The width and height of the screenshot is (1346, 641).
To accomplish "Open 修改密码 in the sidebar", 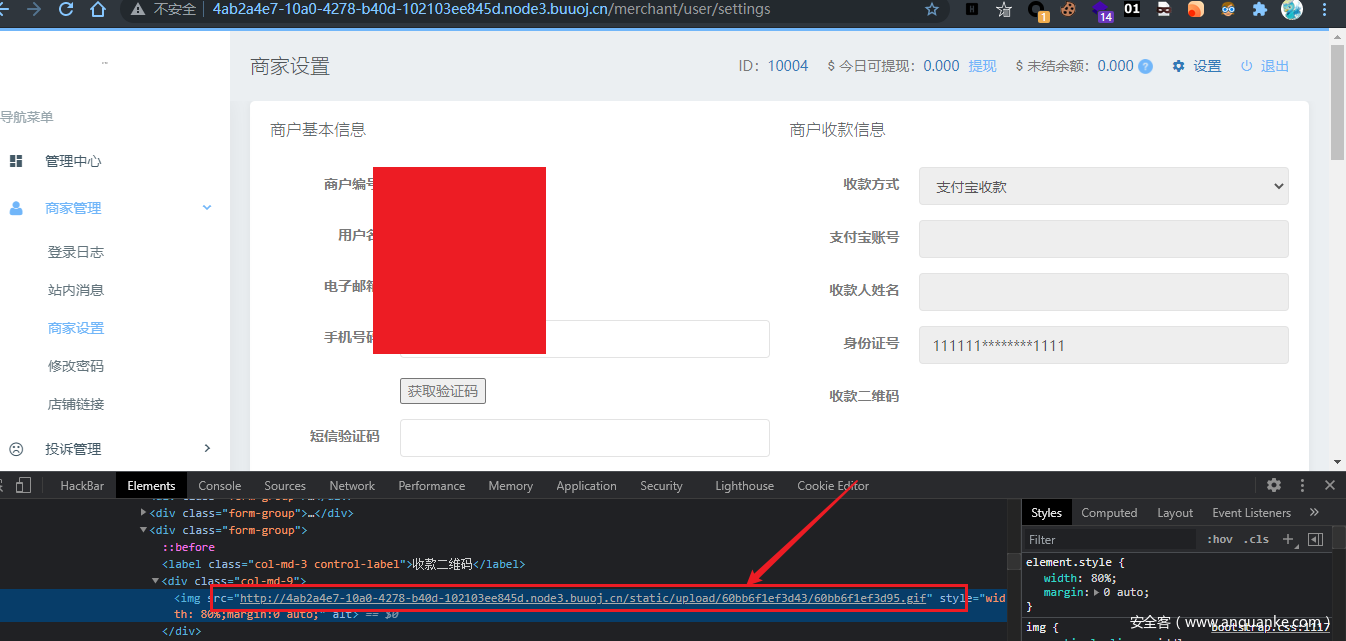I will (76, 366).
